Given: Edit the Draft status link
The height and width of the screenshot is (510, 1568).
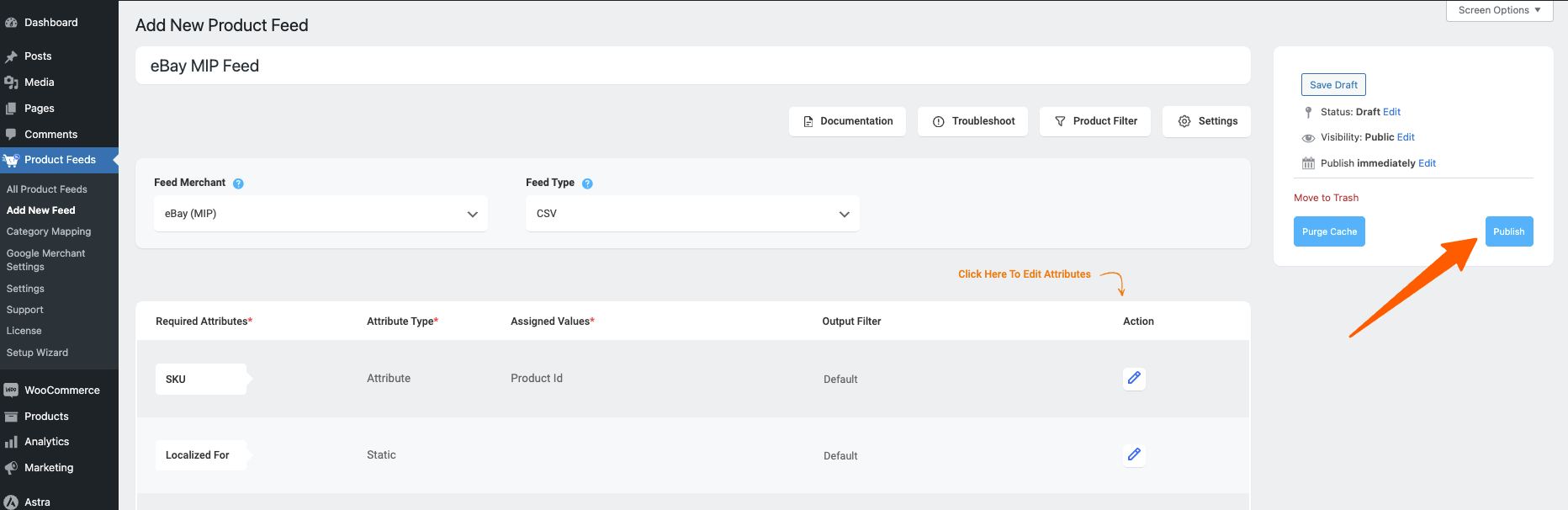Looking at the screenshot, I should (1392, 112).
